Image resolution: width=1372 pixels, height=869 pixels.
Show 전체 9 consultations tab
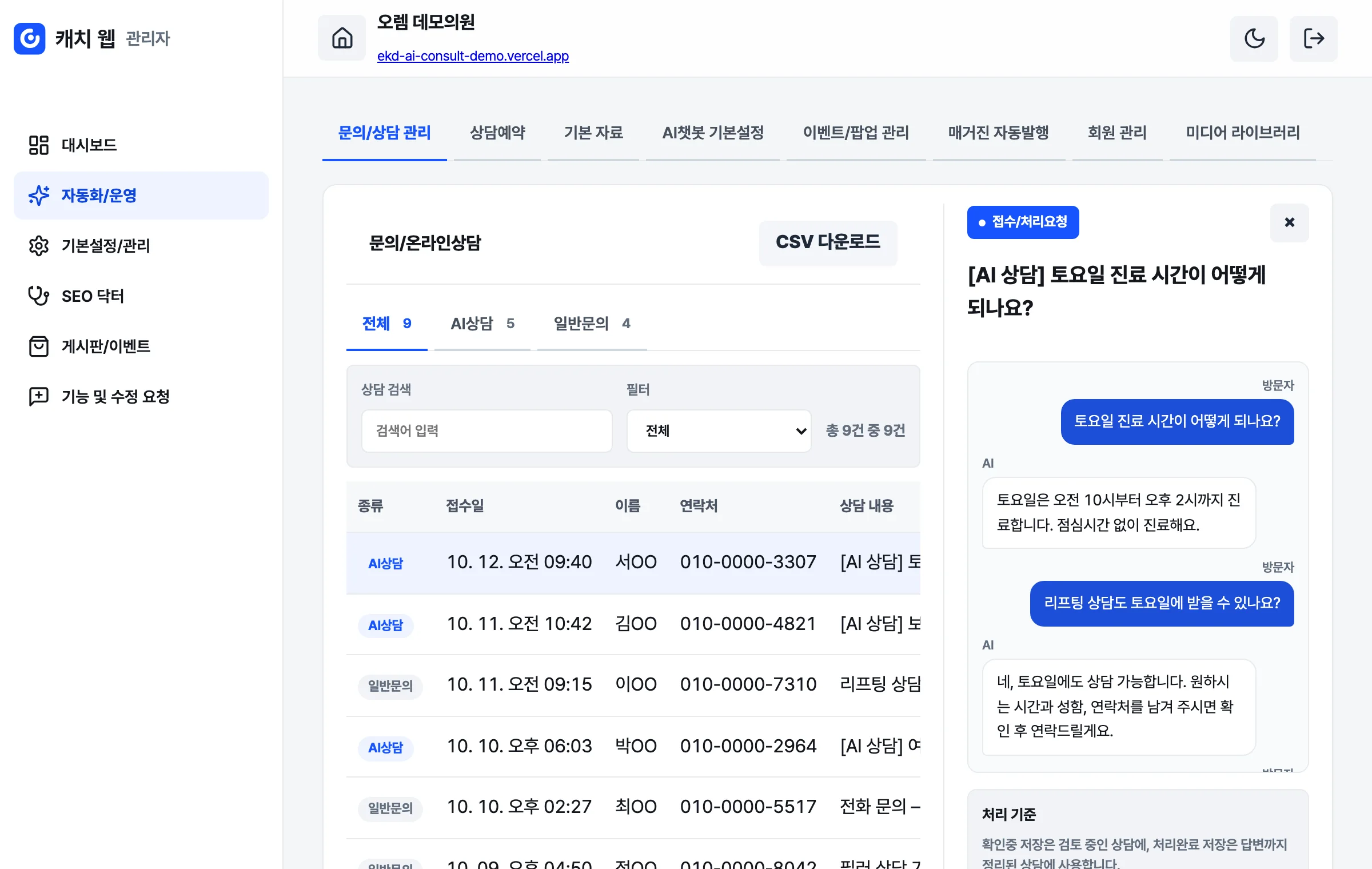point(387,324)
